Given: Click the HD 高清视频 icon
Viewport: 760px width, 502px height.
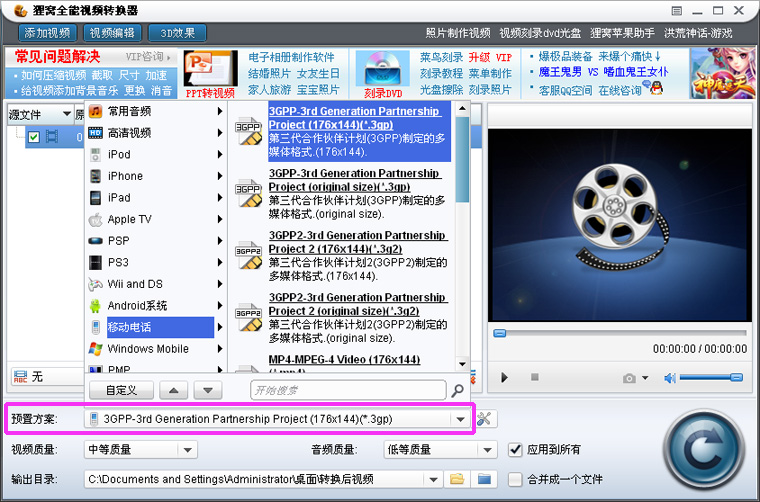Looking at the screenshot, I should point(95,133).
